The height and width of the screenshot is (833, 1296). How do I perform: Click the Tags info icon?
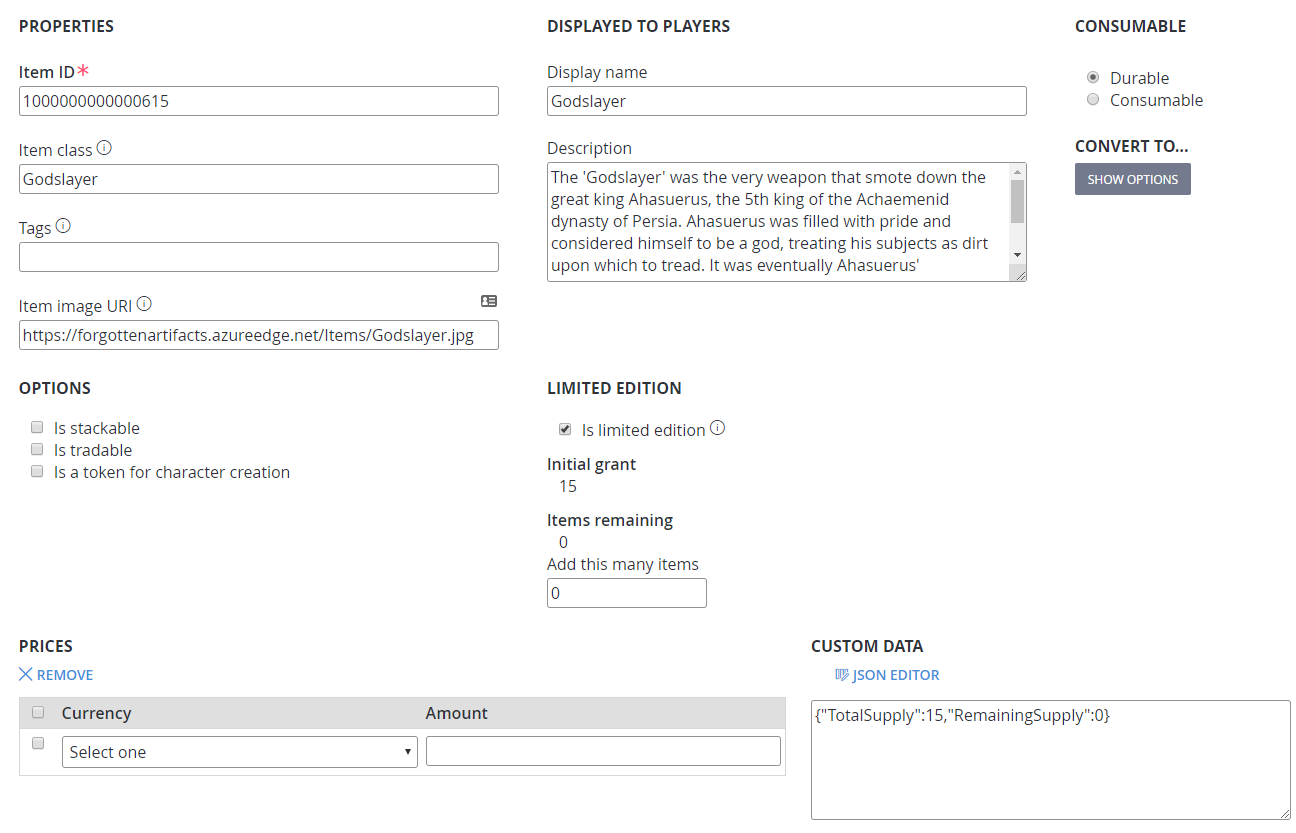click(x=63, y=226)
